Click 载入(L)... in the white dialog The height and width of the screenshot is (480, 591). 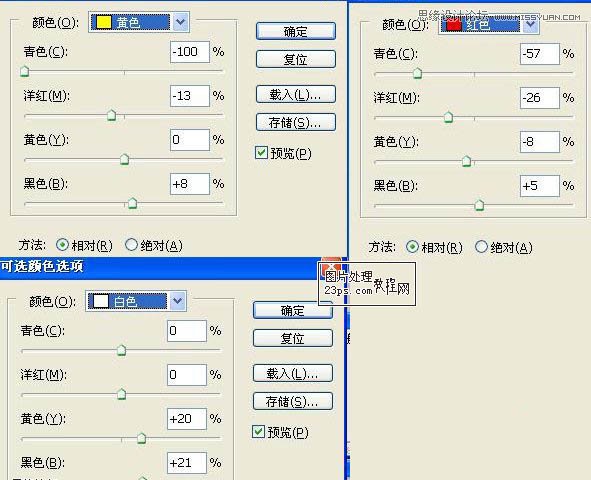[292, 373]
